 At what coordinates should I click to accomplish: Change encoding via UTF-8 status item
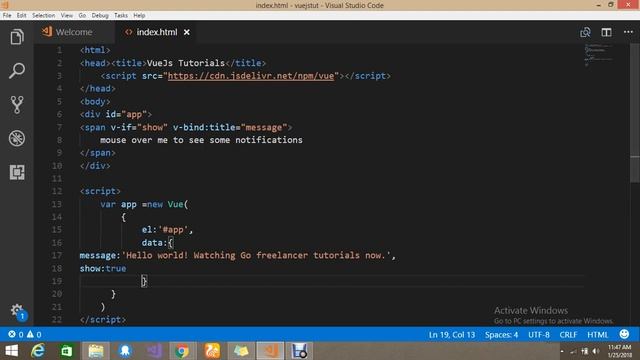tap(539, 335)
